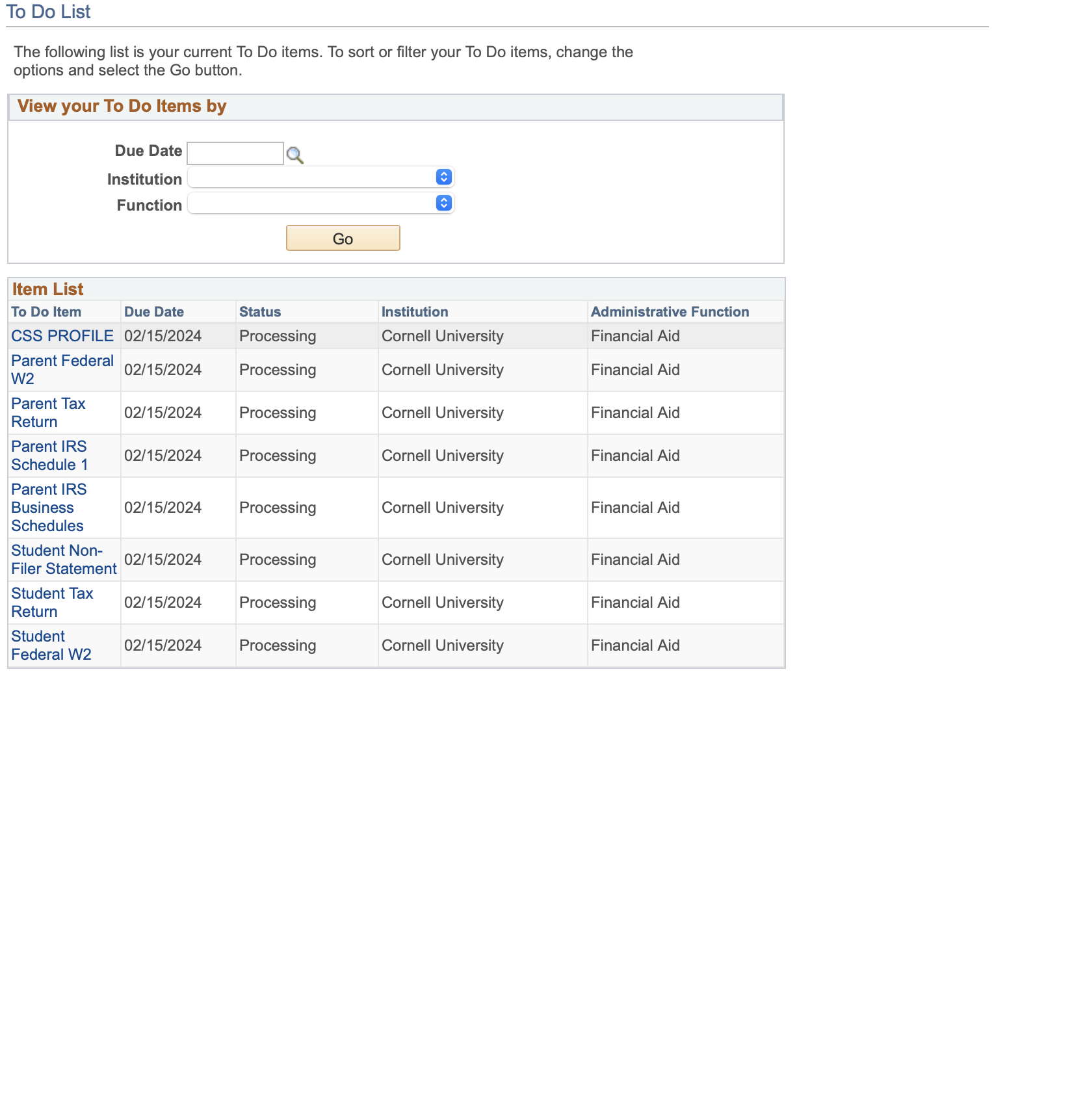Open the Parent Federal W2 item
Screen dimensions: 1085x1120
point(62,370)
